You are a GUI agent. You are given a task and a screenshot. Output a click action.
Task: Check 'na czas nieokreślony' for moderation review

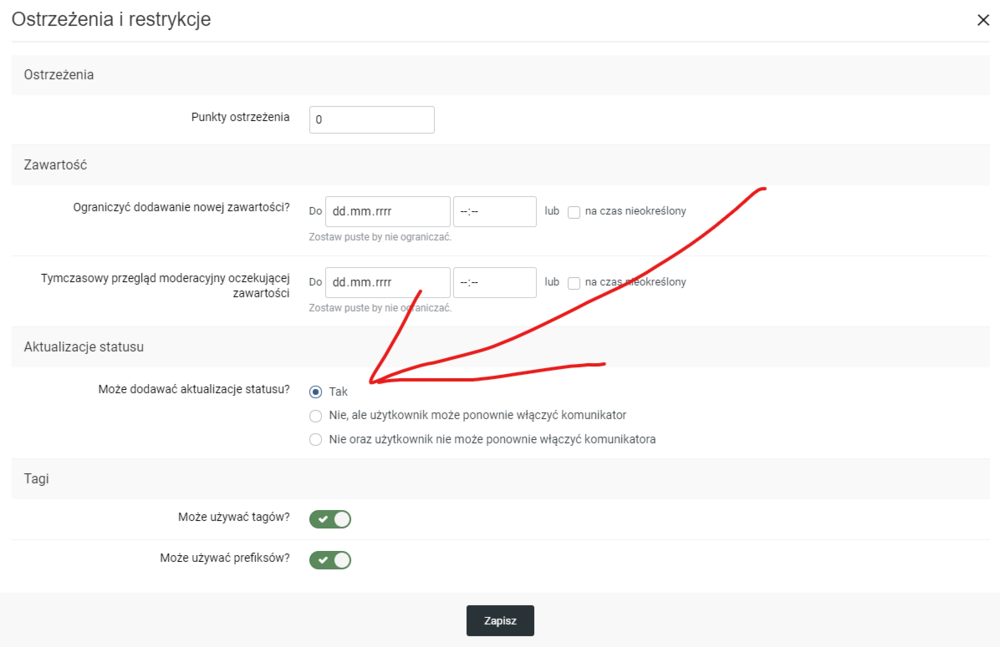click(x=574, y=283)
